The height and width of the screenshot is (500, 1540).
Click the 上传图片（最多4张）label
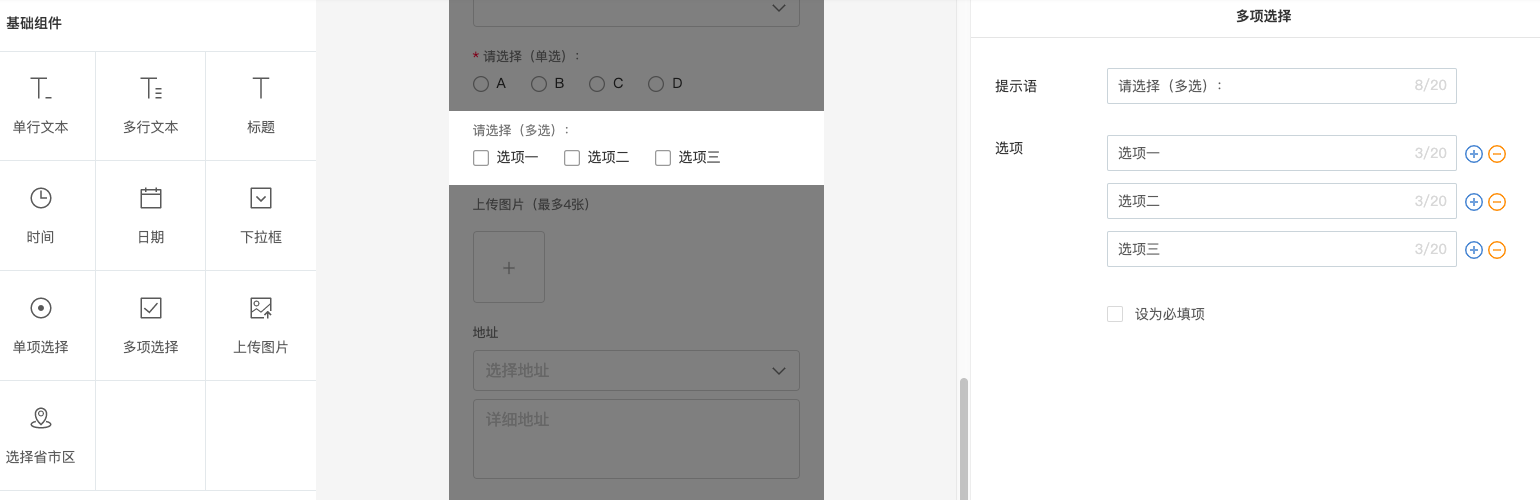(534, 204)
